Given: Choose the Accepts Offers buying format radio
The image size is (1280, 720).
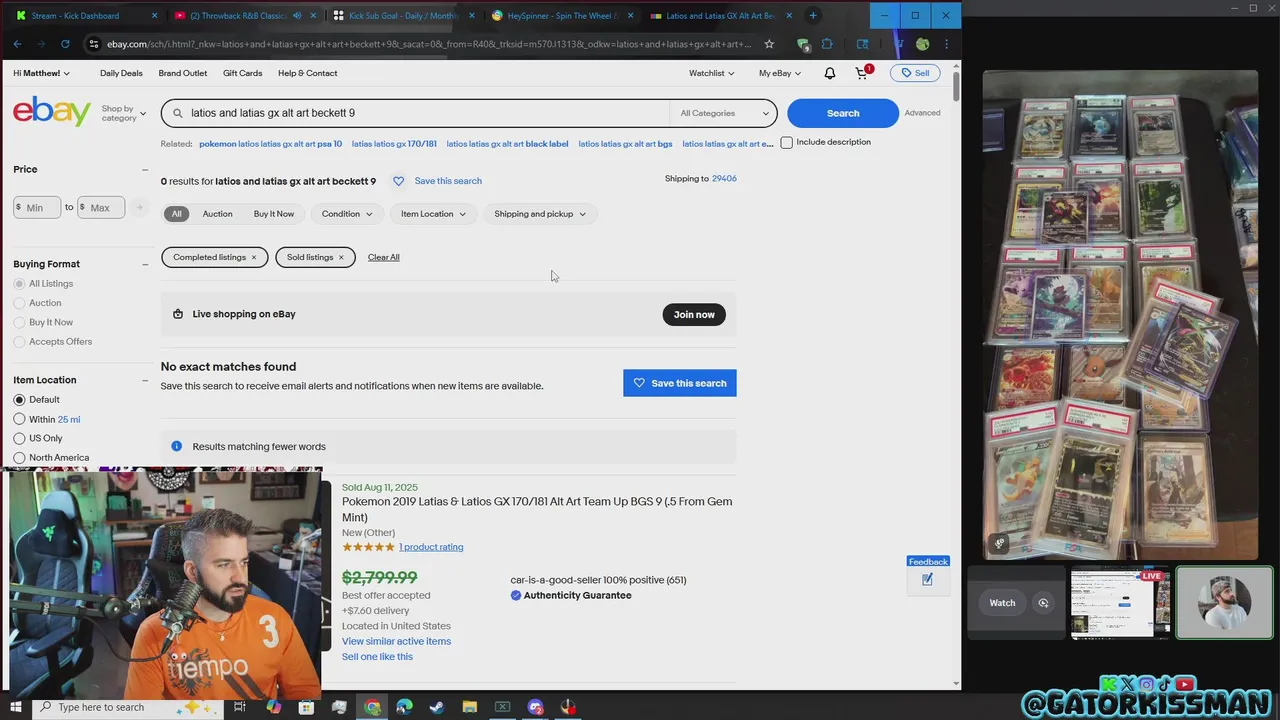Looking at the screenshot, I should [19, 342].
